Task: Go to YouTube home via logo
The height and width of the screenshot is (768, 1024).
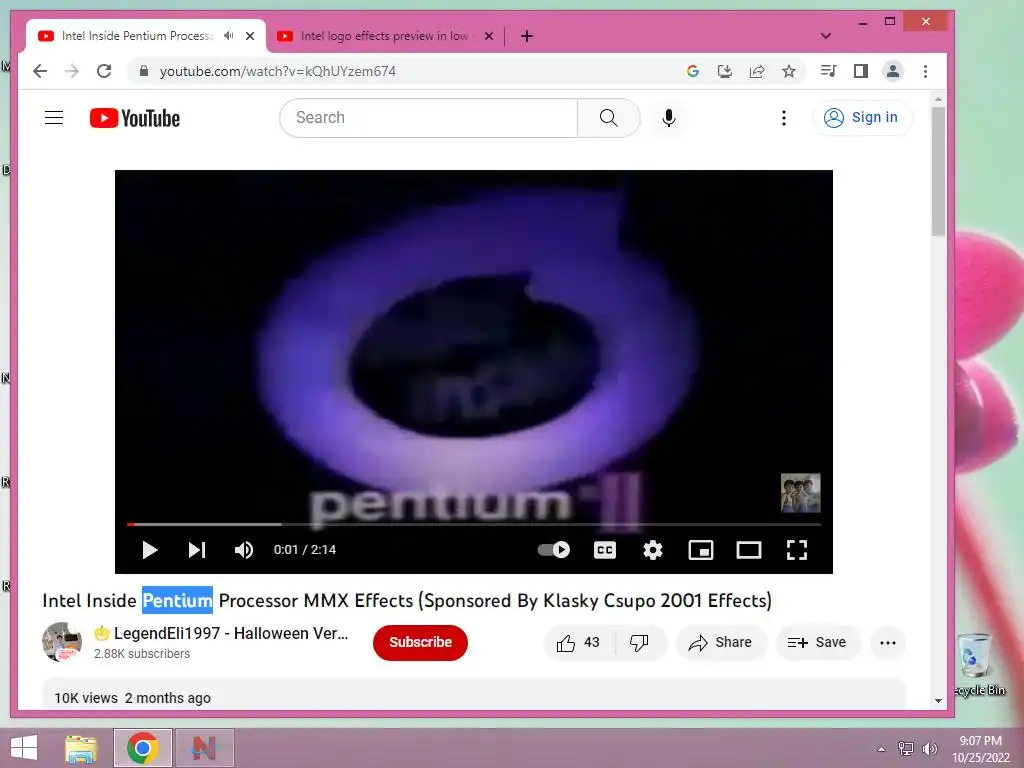Action: pyautogui.click(x=135, y=118)
